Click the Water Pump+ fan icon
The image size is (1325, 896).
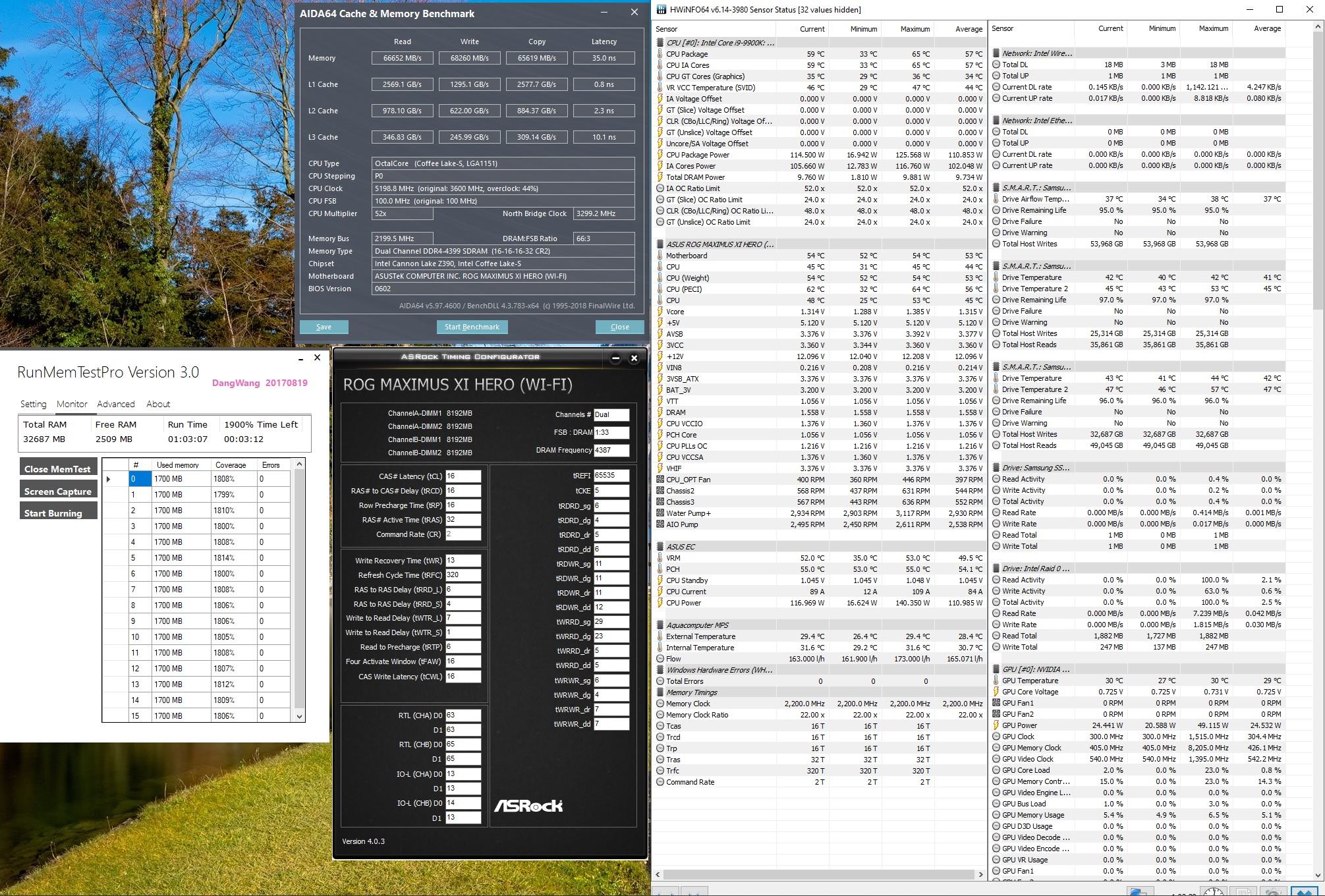(x=660, y=513)
